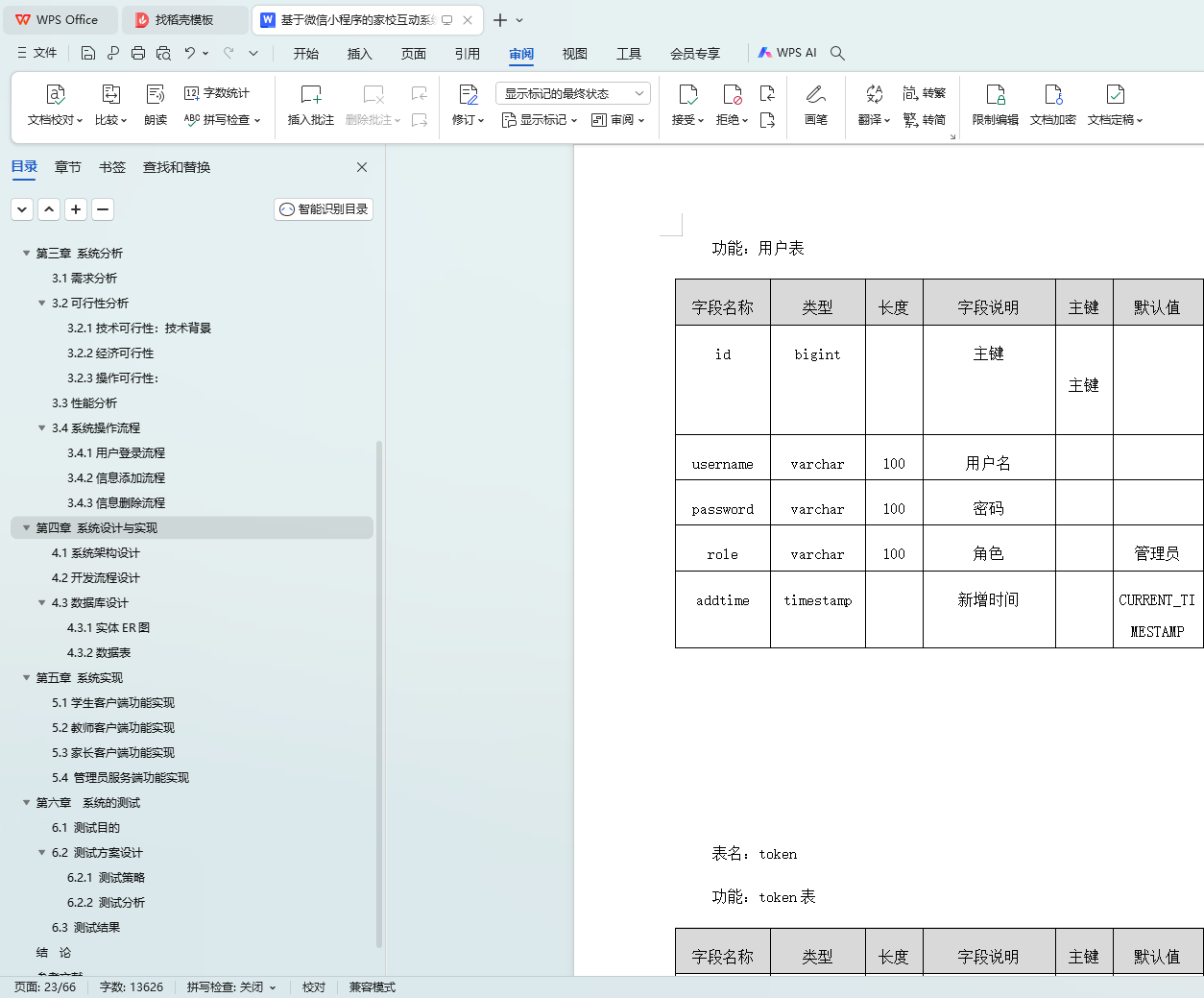Collapse 3.4 系统操作流程 node
The width and height of the screenshot is (1204, 998).
(x=41, y=428)
